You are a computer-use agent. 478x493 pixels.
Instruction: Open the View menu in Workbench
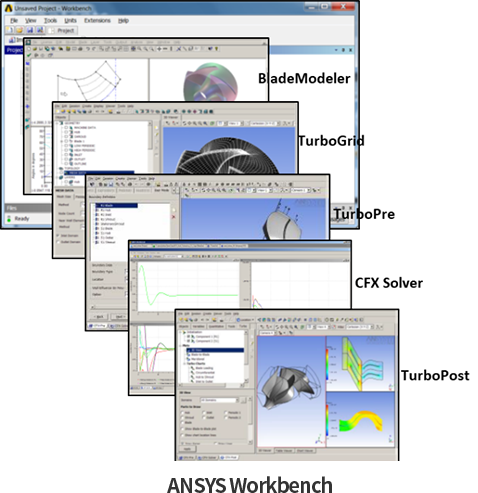click(31, 21)
